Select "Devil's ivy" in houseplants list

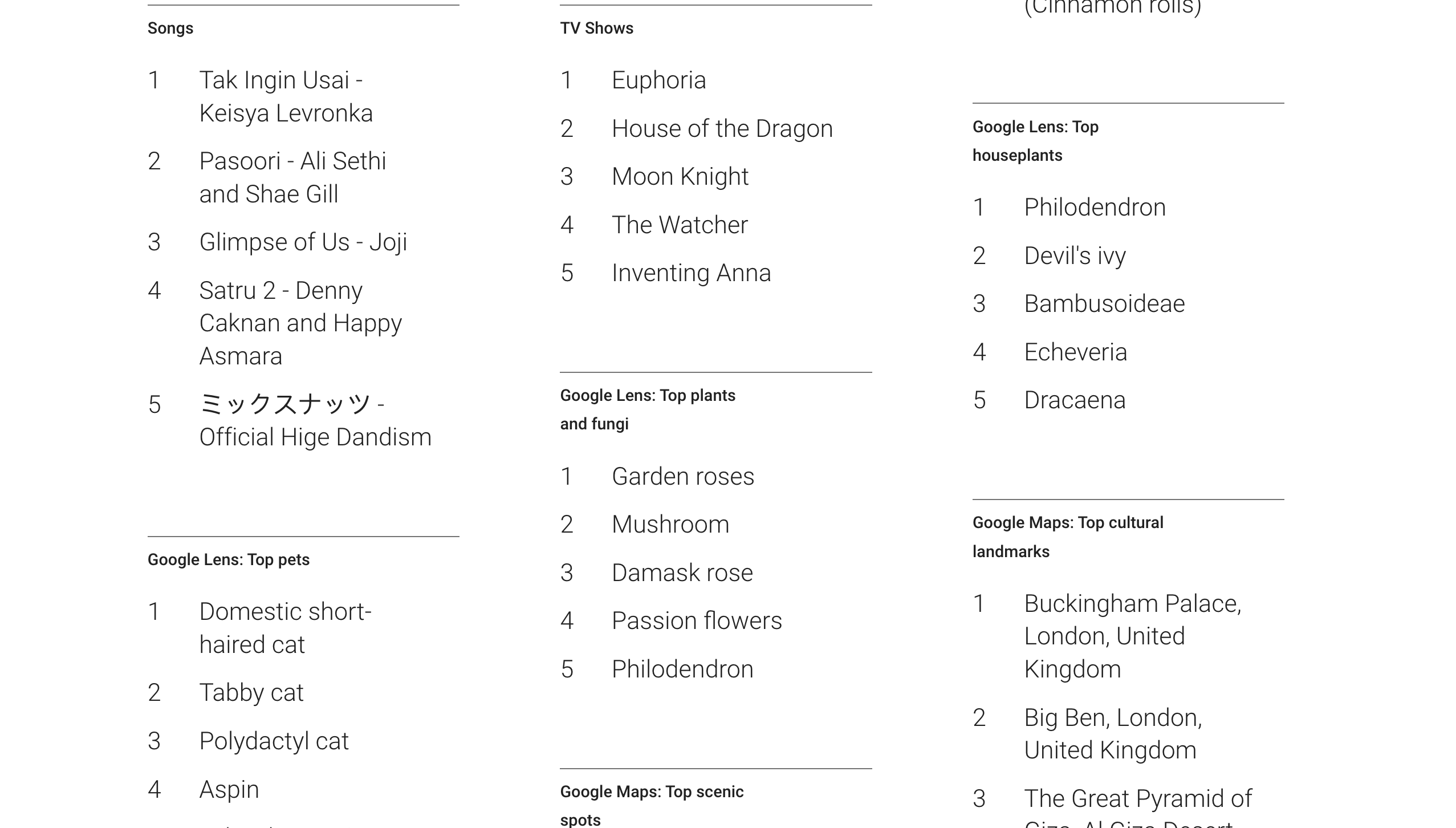point(1075,256)
